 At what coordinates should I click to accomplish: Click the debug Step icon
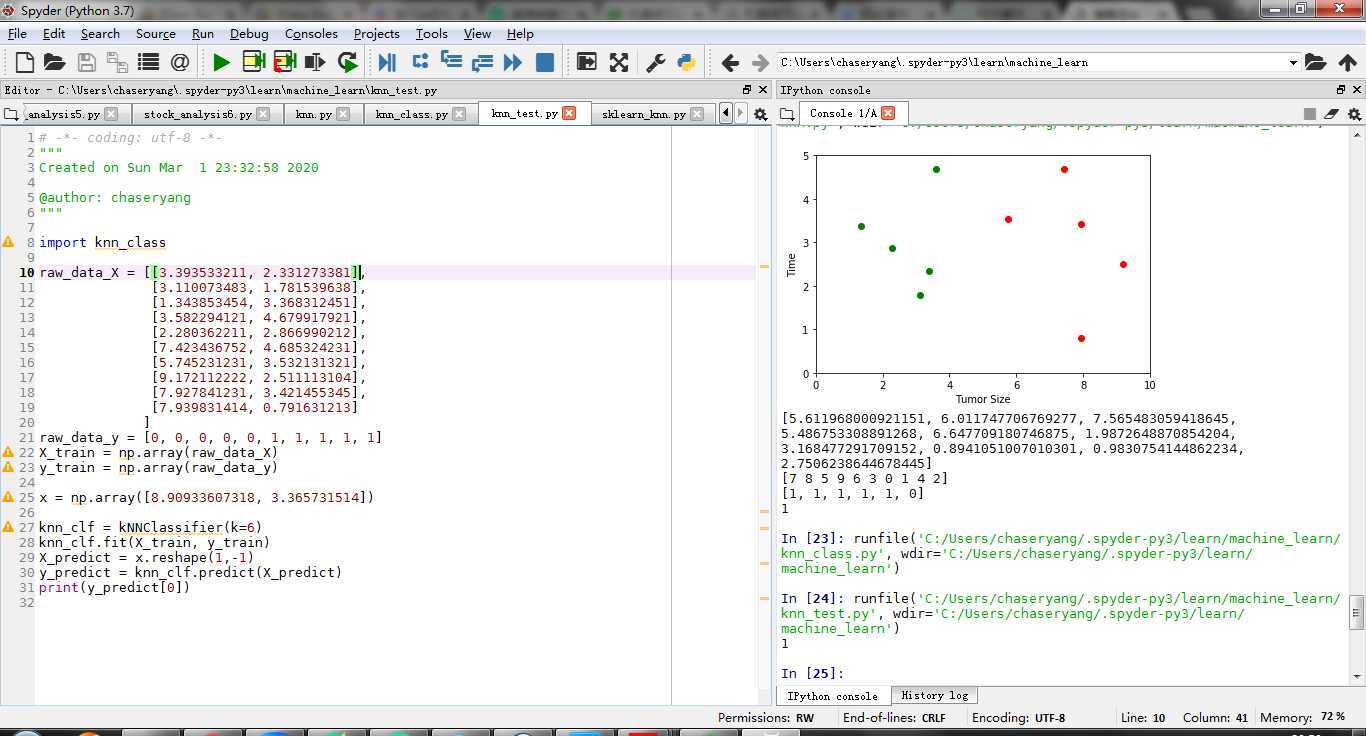pos(420,62)
